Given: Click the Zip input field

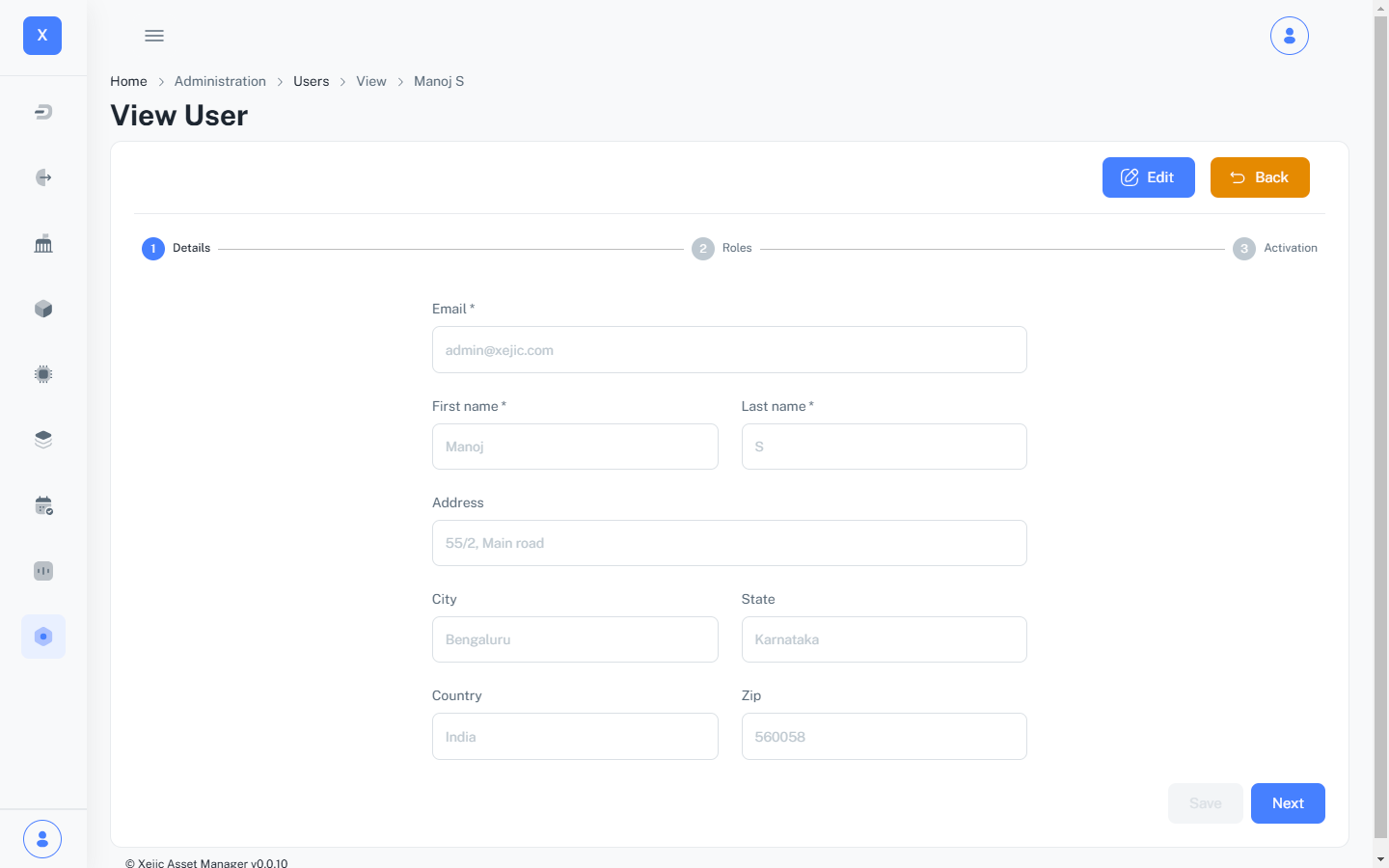Looking at the screenshot, I should (x=884, y=737).
